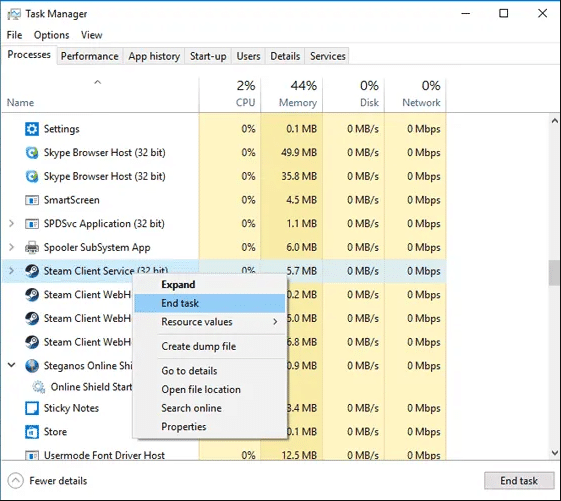Image resolution: width=561 pixels, height=501 pixels.
Task: Click the scrollbar down arrow
Action: pos(555,453)
